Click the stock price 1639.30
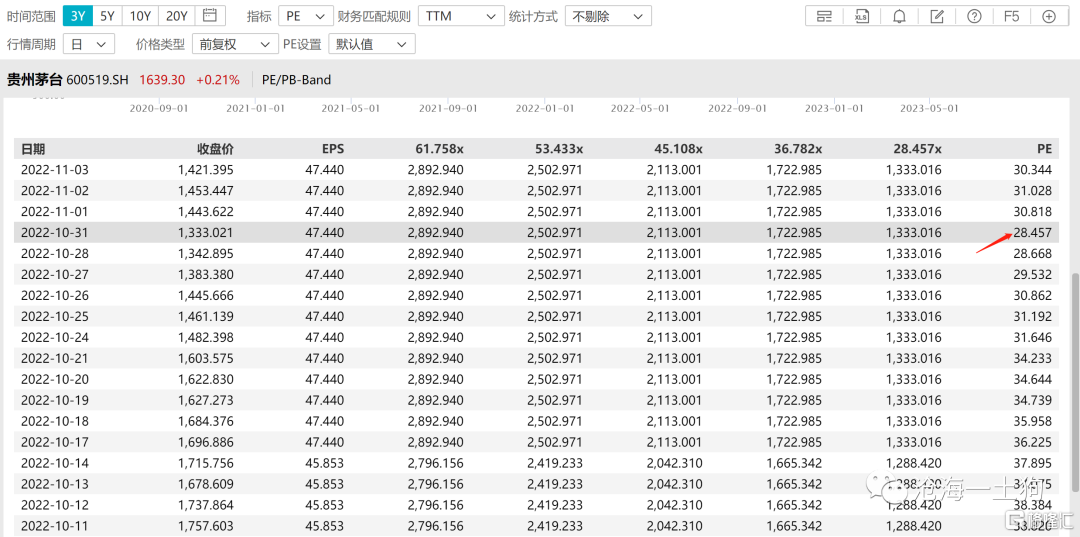Viewport: 1080px width, 537px height. coord(162,80)
